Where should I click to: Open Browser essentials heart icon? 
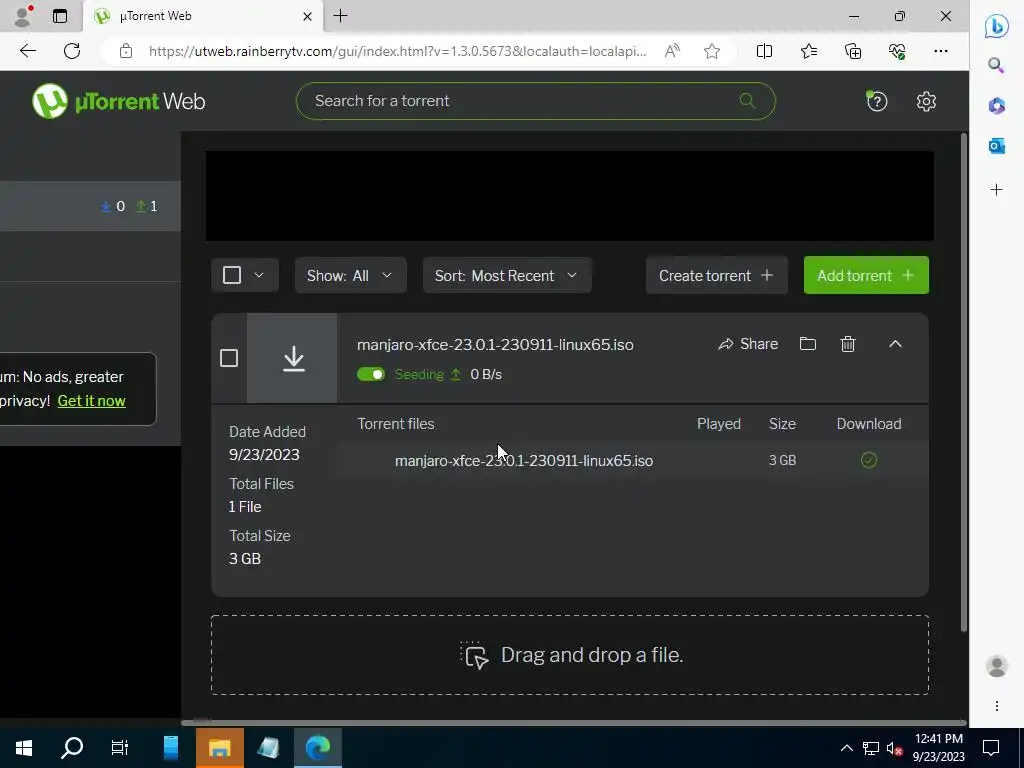(897, 51)
